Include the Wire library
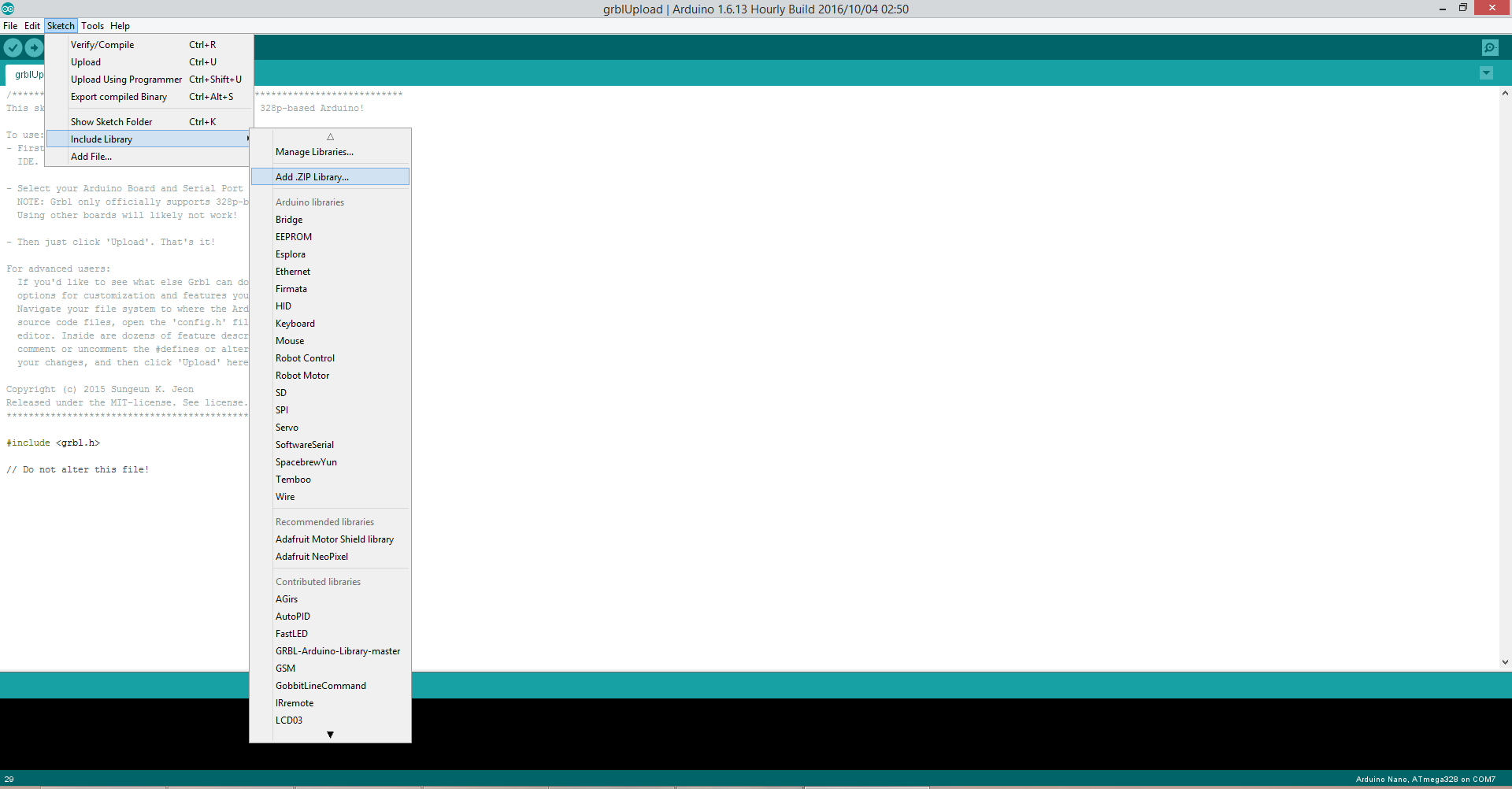 [x=330, y=497]
